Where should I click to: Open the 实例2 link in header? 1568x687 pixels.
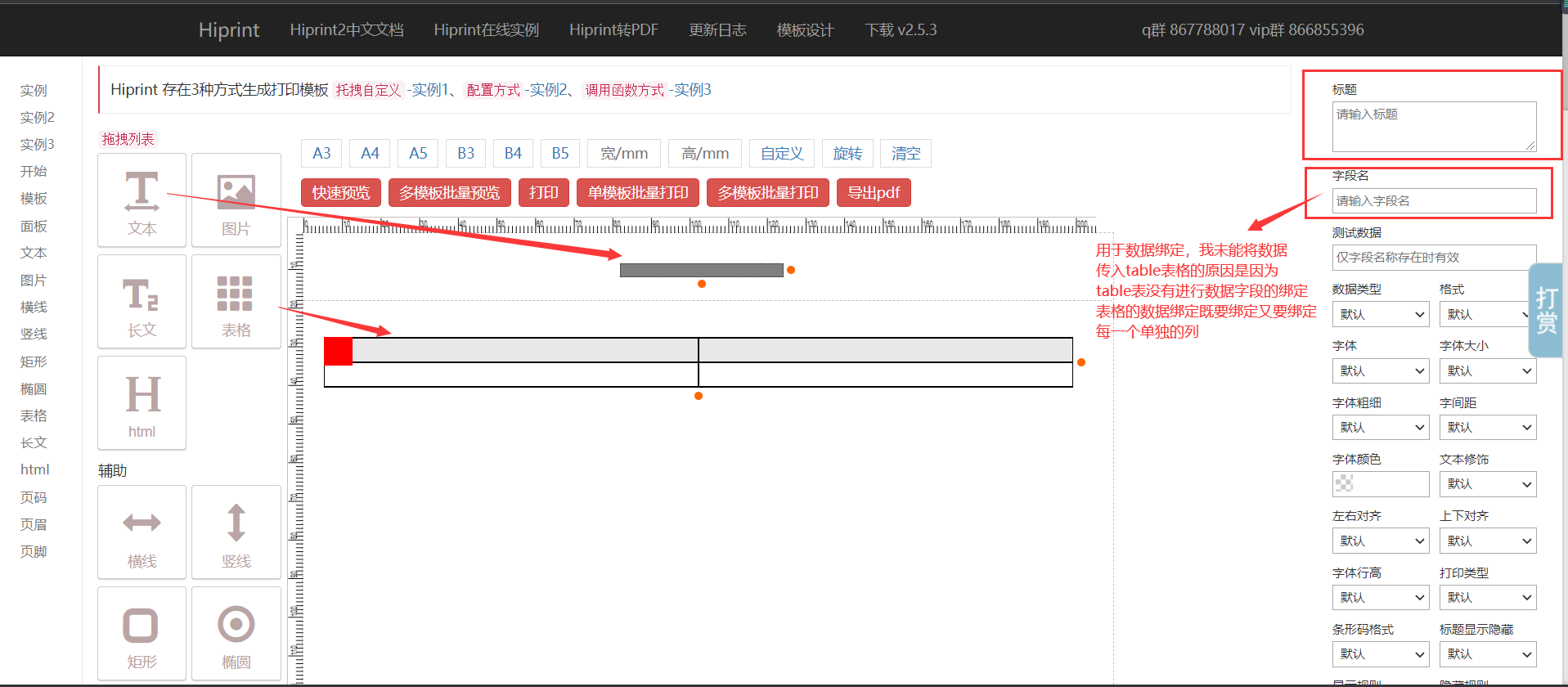pyautogui.click(x=546, y=90)
